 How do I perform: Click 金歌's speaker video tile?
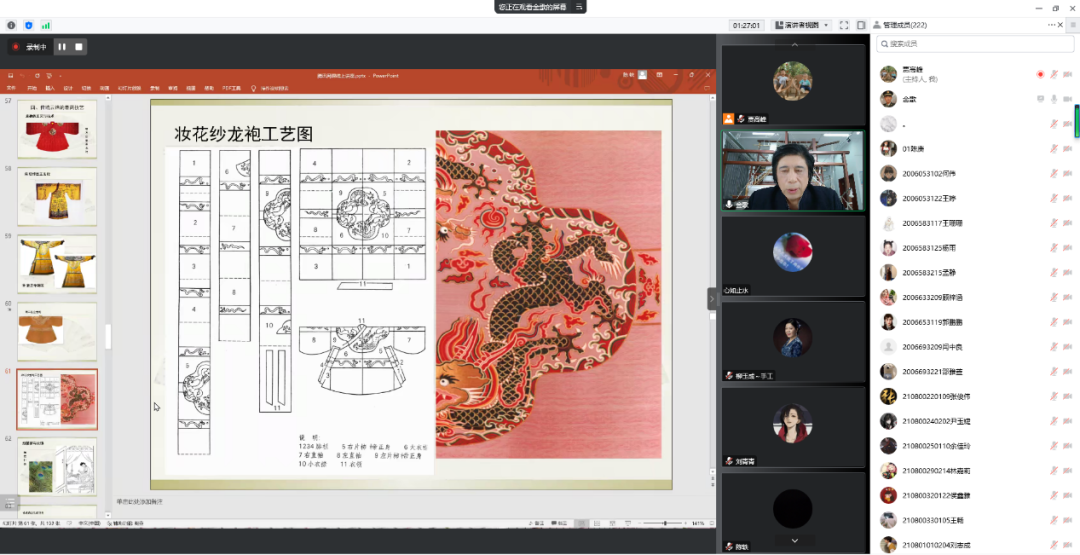tap(793, 171)
